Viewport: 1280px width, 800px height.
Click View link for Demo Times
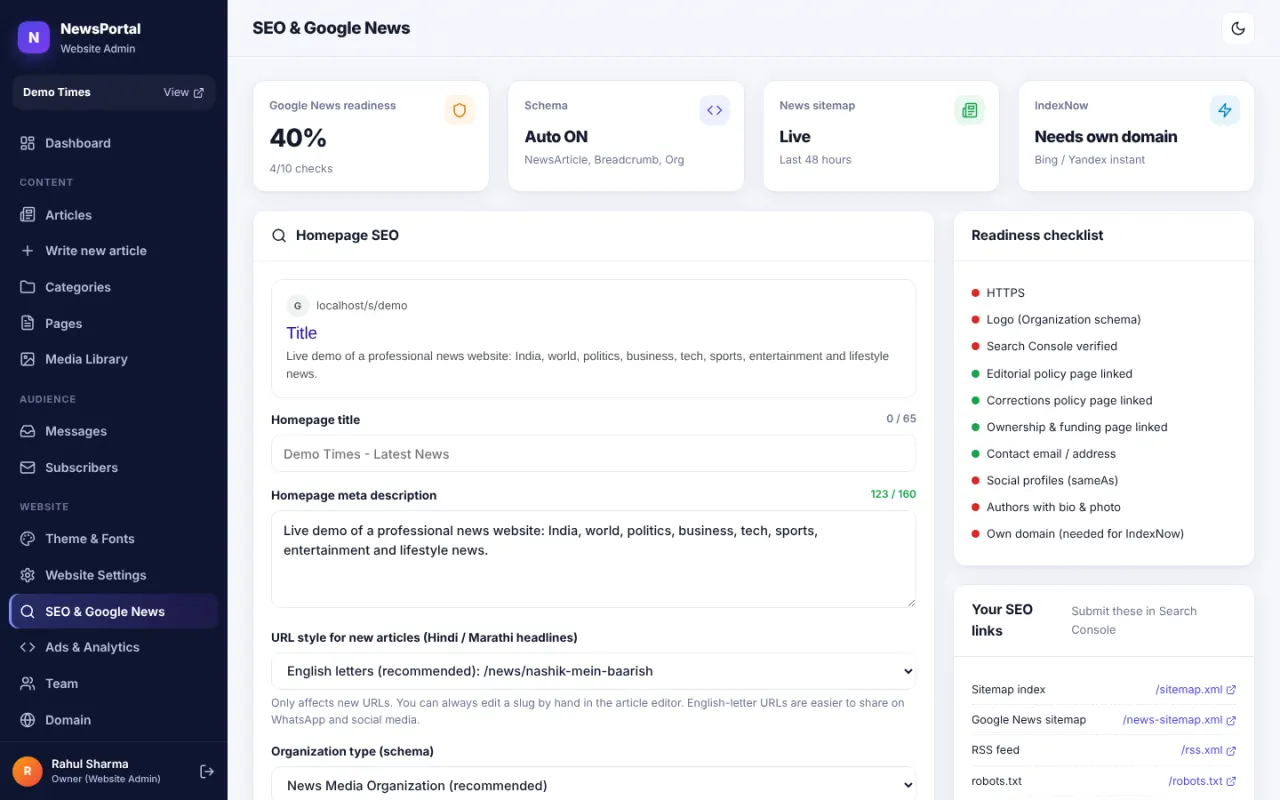pos(183,92)
